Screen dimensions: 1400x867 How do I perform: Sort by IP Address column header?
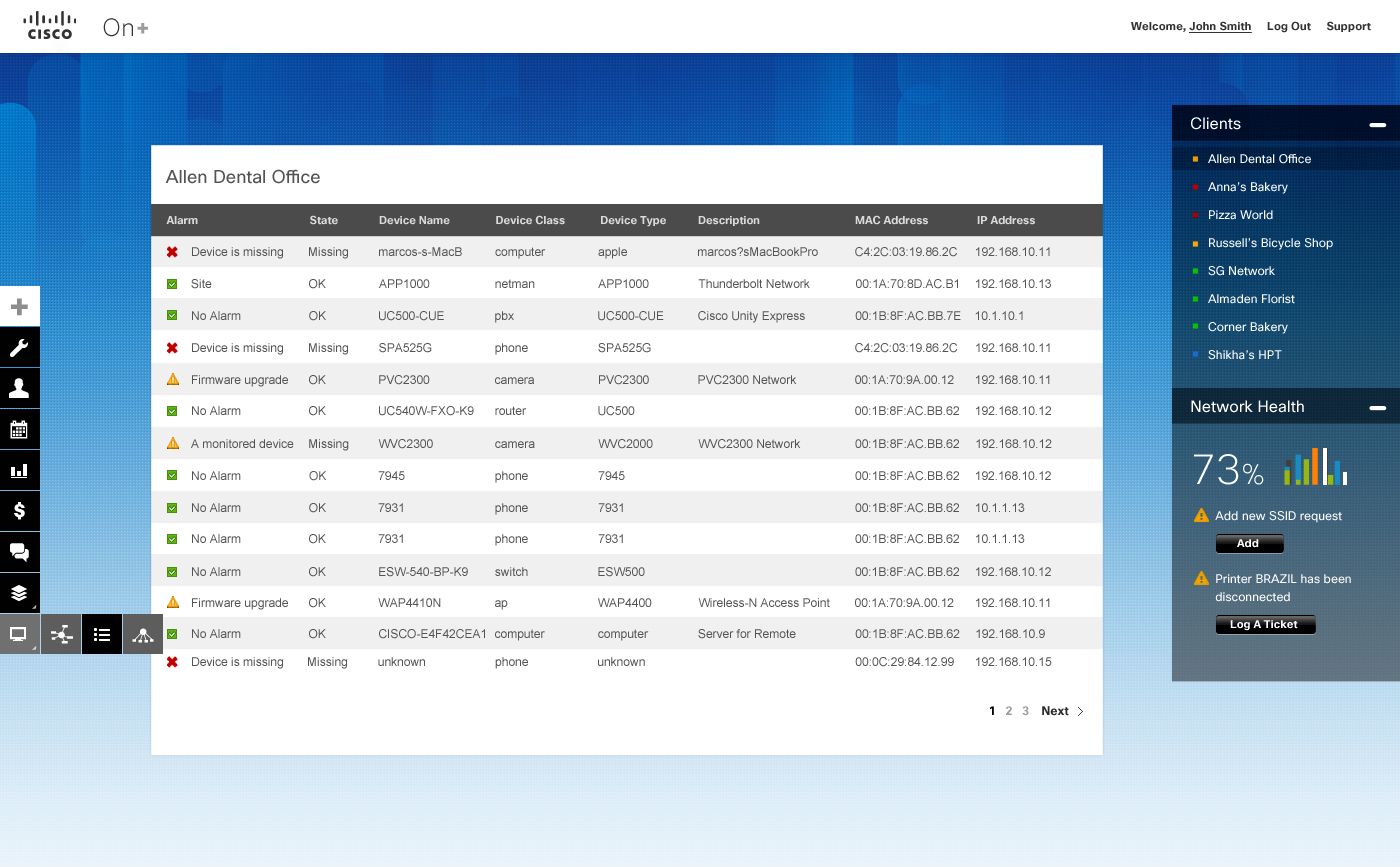pos(1006,220)
